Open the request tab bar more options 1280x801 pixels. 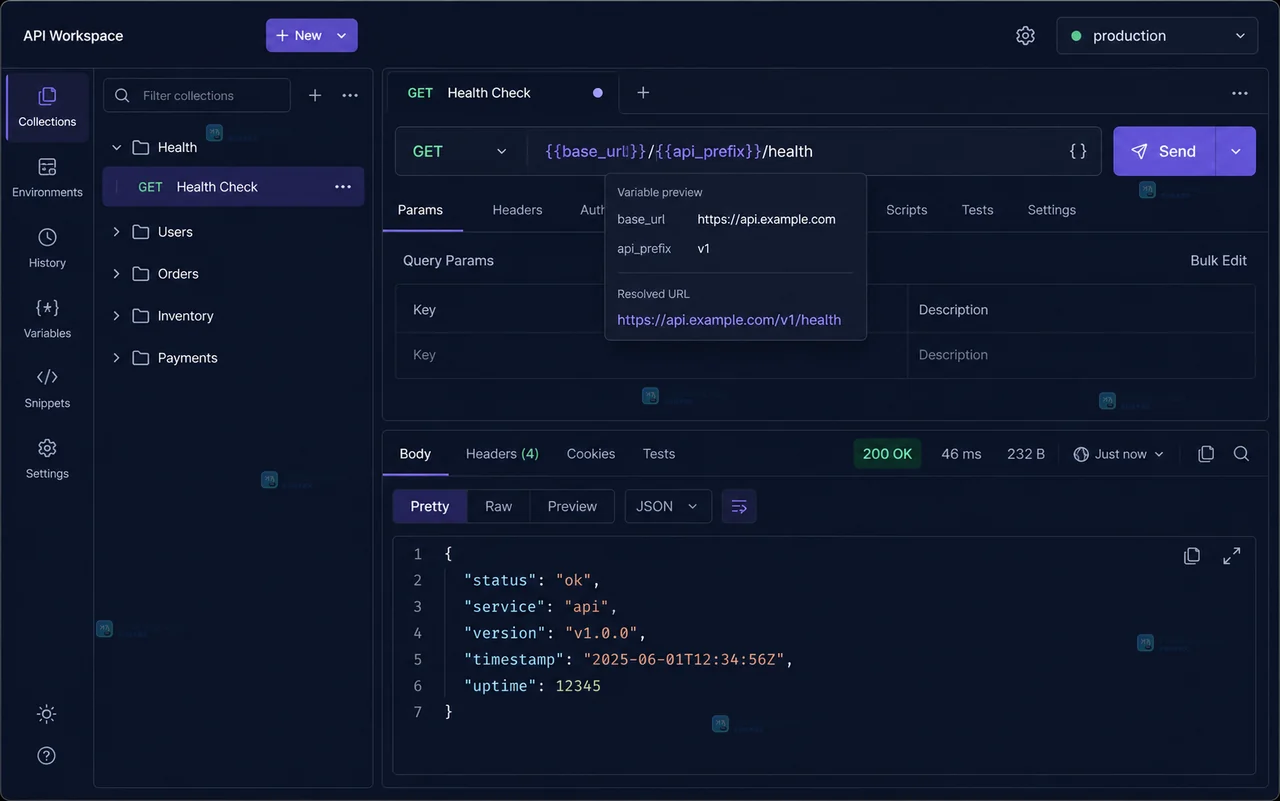[1240, 93]
